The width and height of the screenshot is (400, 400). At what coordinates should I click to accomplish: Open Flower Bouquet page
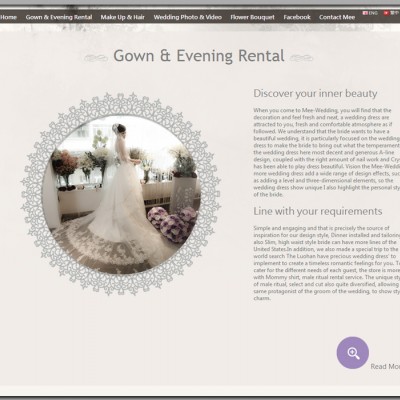tap(253, 17)
